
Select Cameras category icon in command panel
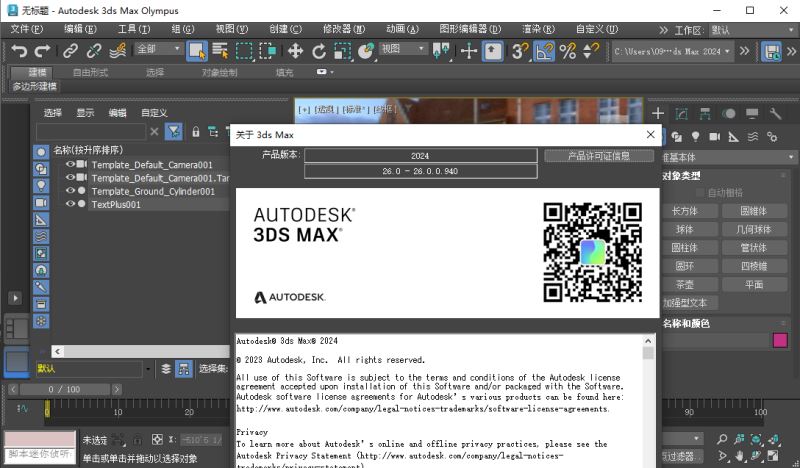pos(715,137)
